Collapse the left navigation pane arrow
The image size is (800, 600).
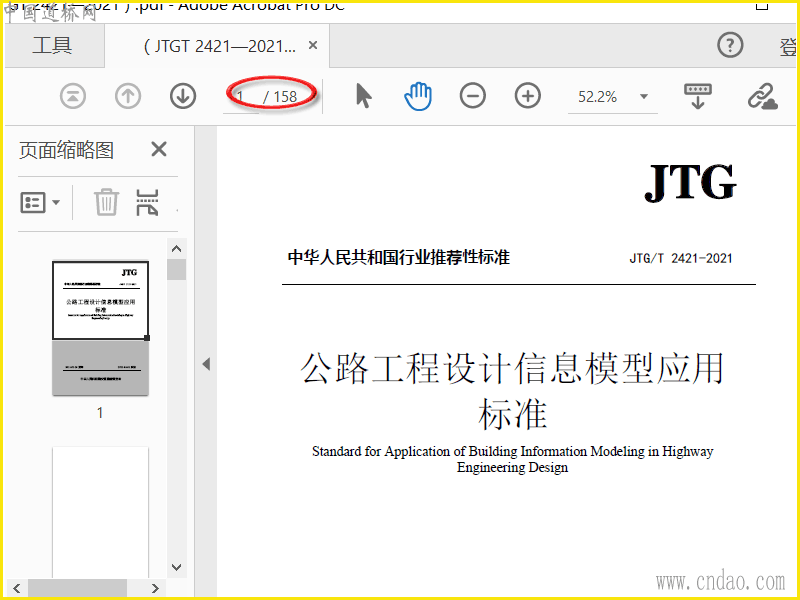(x=206, y=364)
